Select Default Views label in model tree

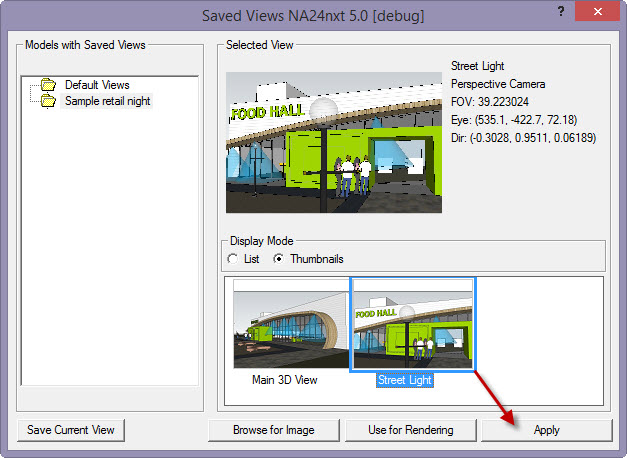click(97, 85)
